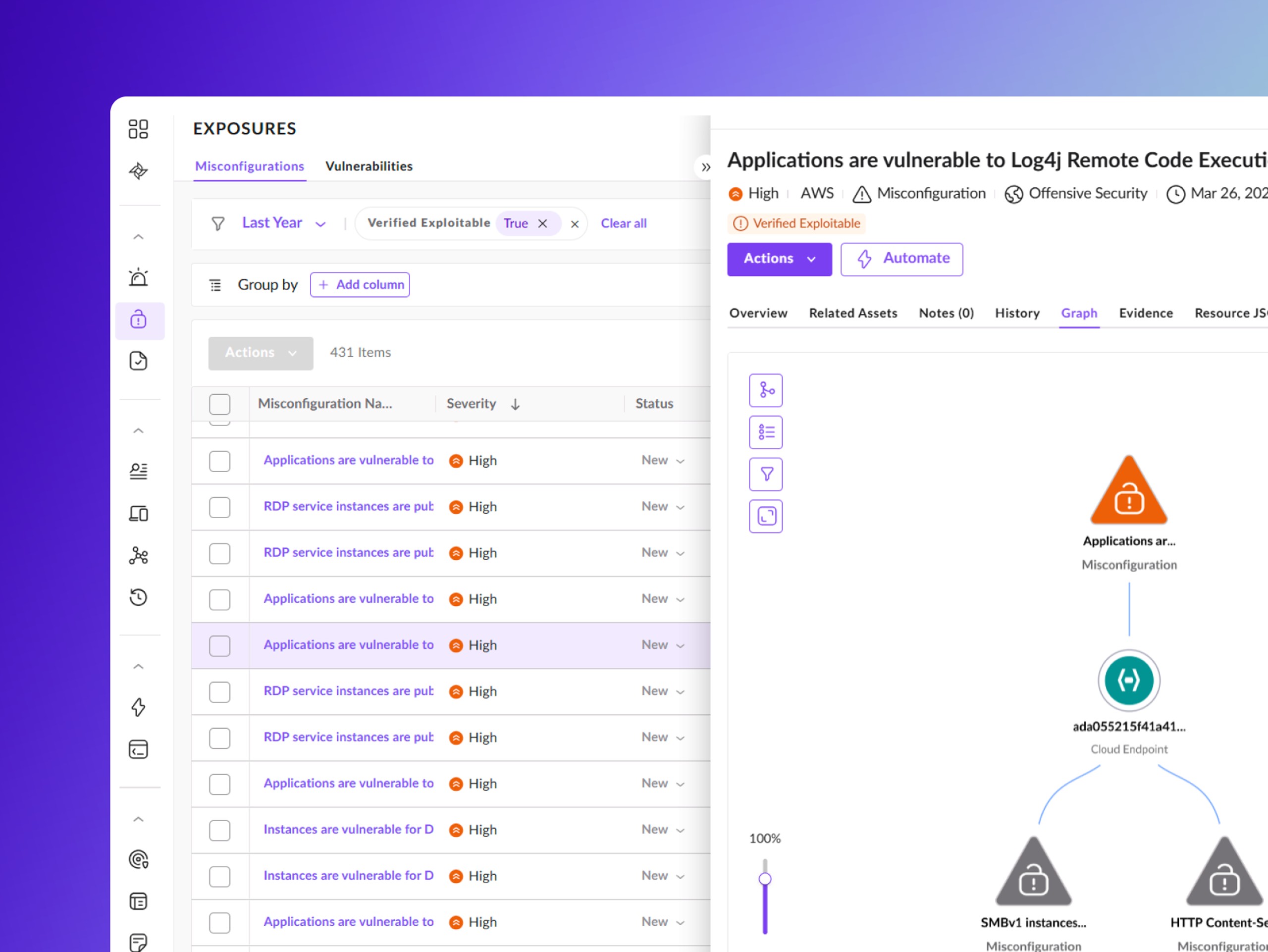Check the first Instances are vulnerable row
This screenshot has width=1268, height=952.
coord(219,830)
